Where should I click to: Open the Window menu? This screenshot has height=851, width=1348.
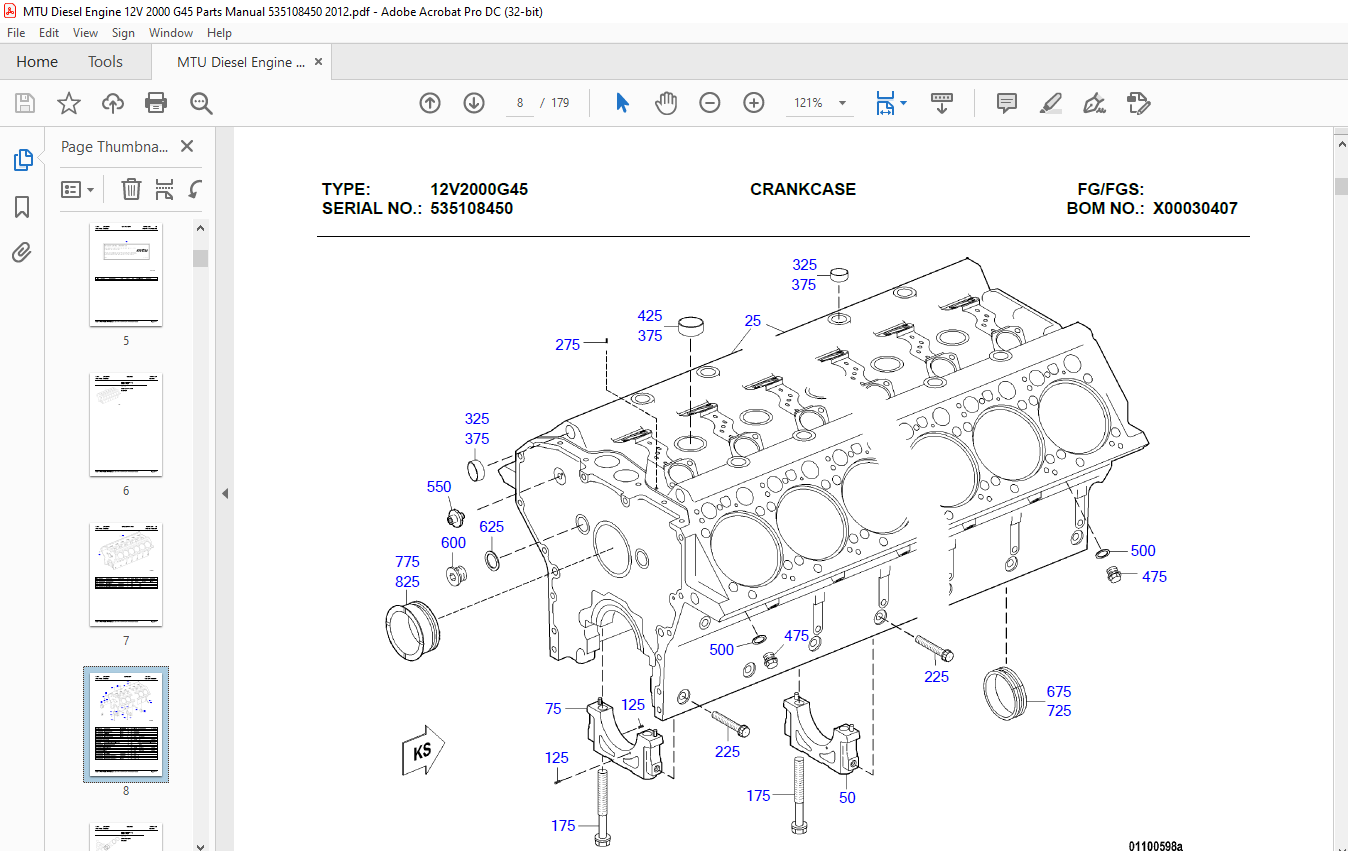(171, 33)
